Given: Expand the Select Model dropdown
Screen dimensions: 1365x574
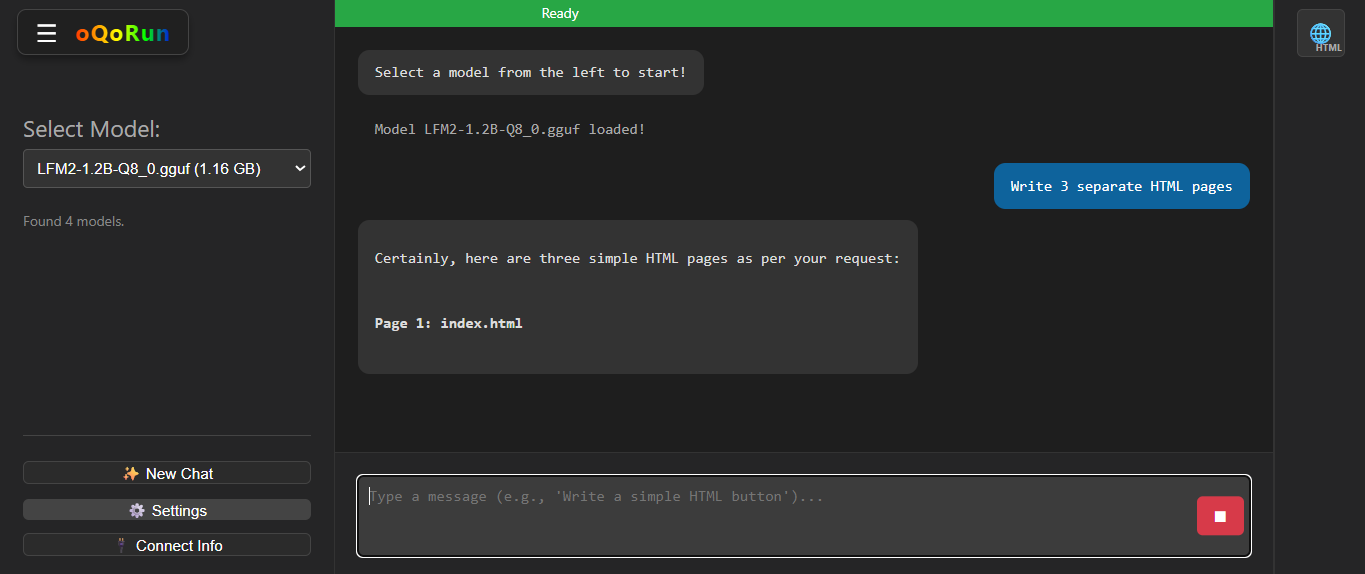Looking at the screenshot, I should tap(166, 169).
